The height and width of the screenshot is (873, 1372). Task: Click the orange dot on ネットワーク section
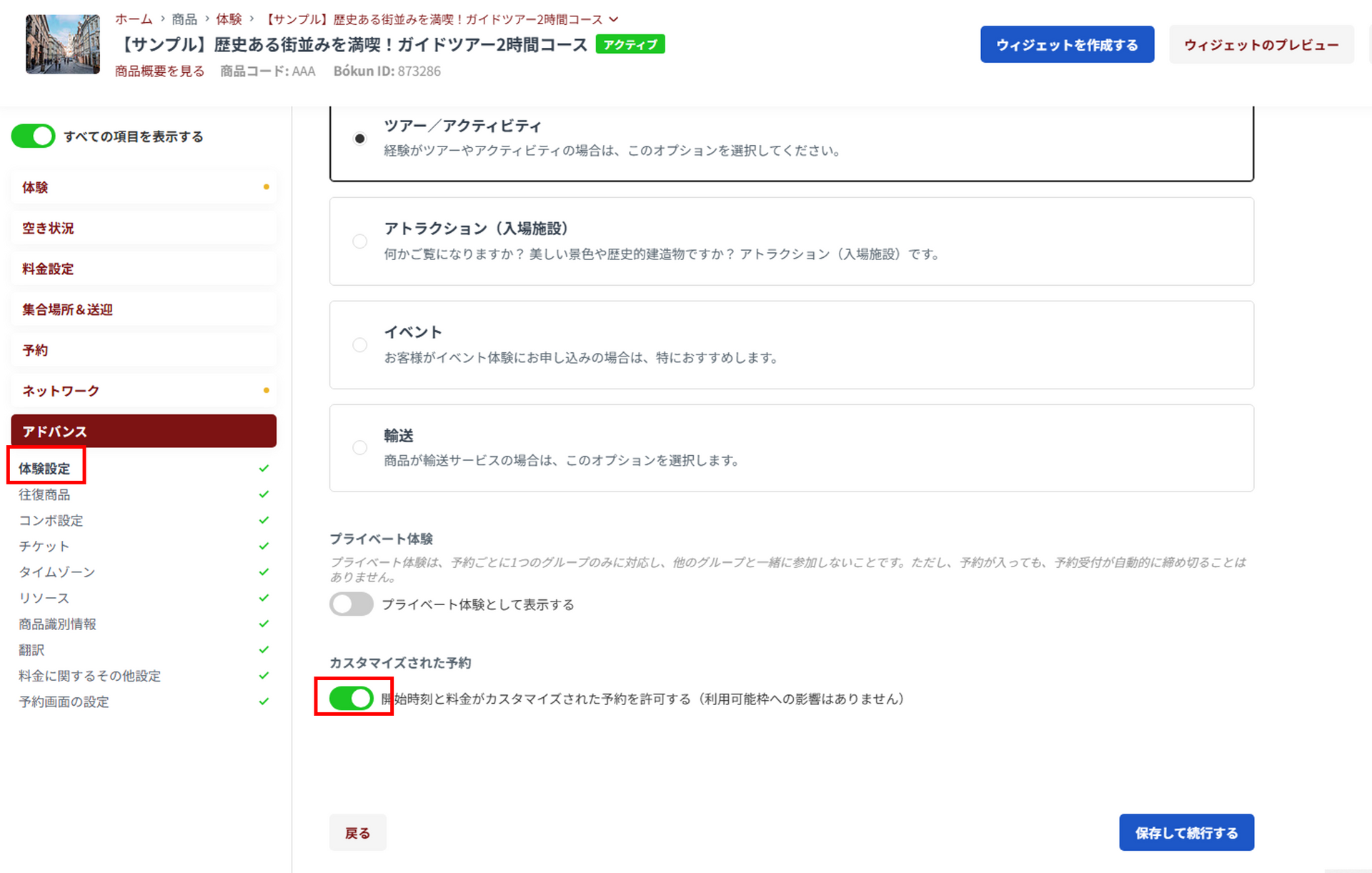coord(267,391)
